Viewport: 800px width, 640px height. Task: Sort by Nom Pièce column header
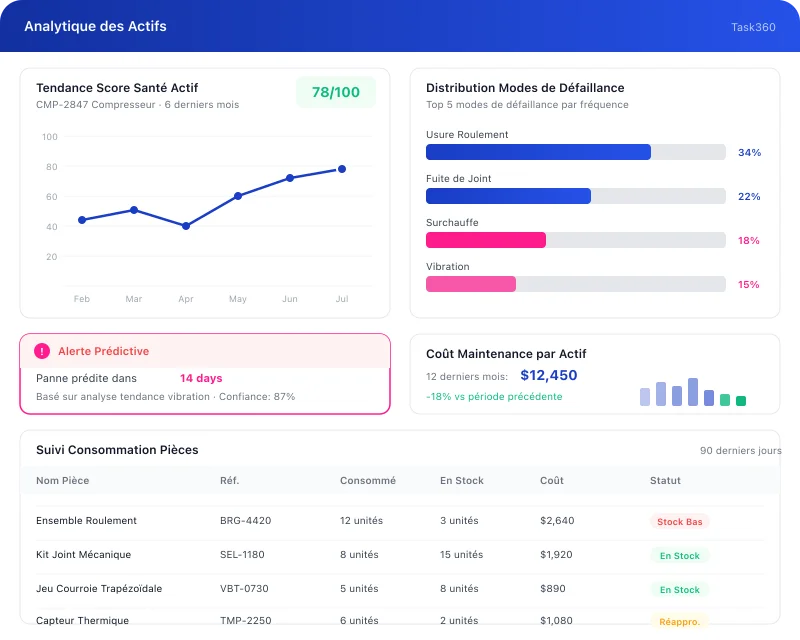tap(62, 481)
